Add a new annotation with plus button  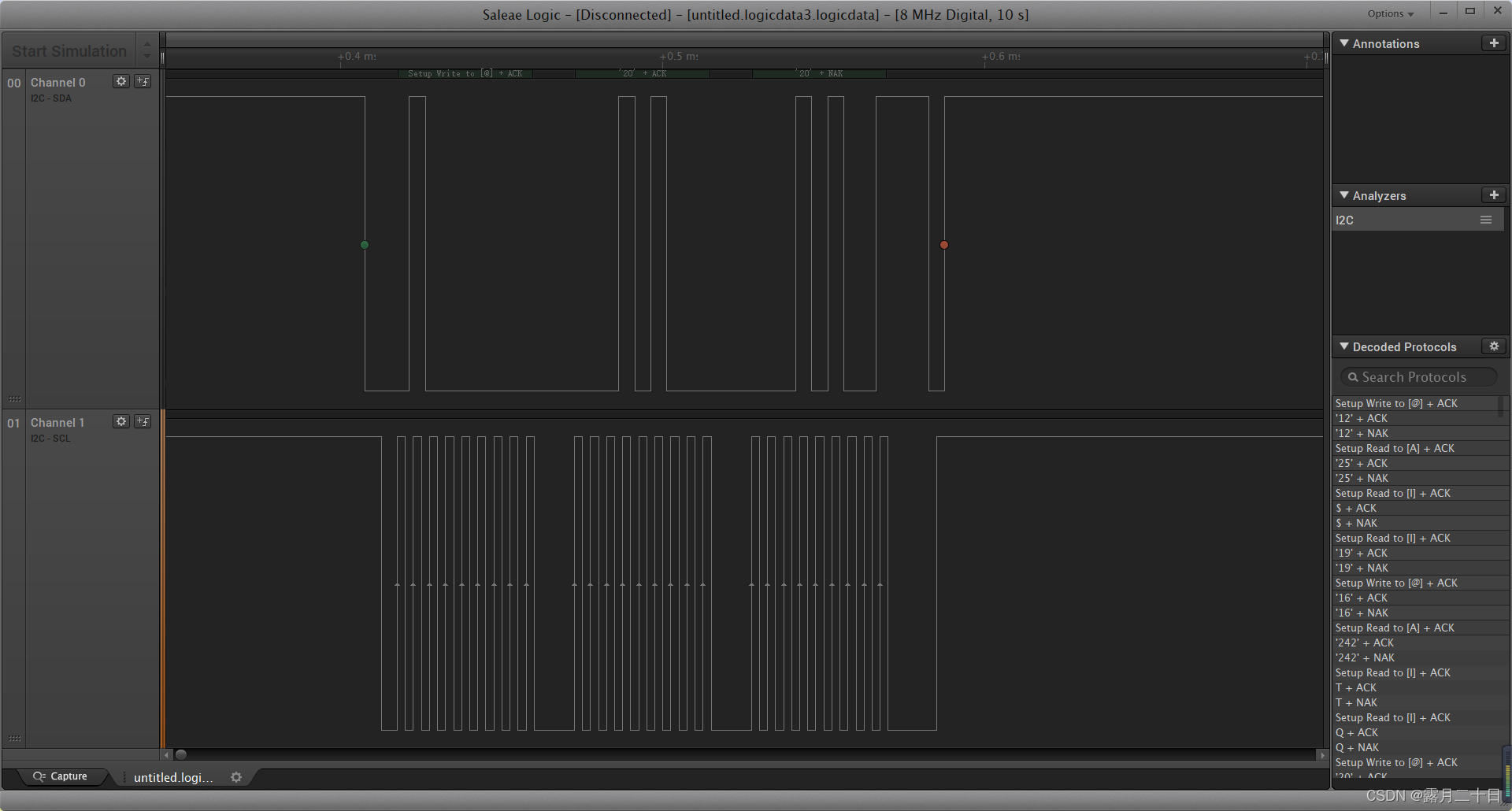tap(1494, 43)
